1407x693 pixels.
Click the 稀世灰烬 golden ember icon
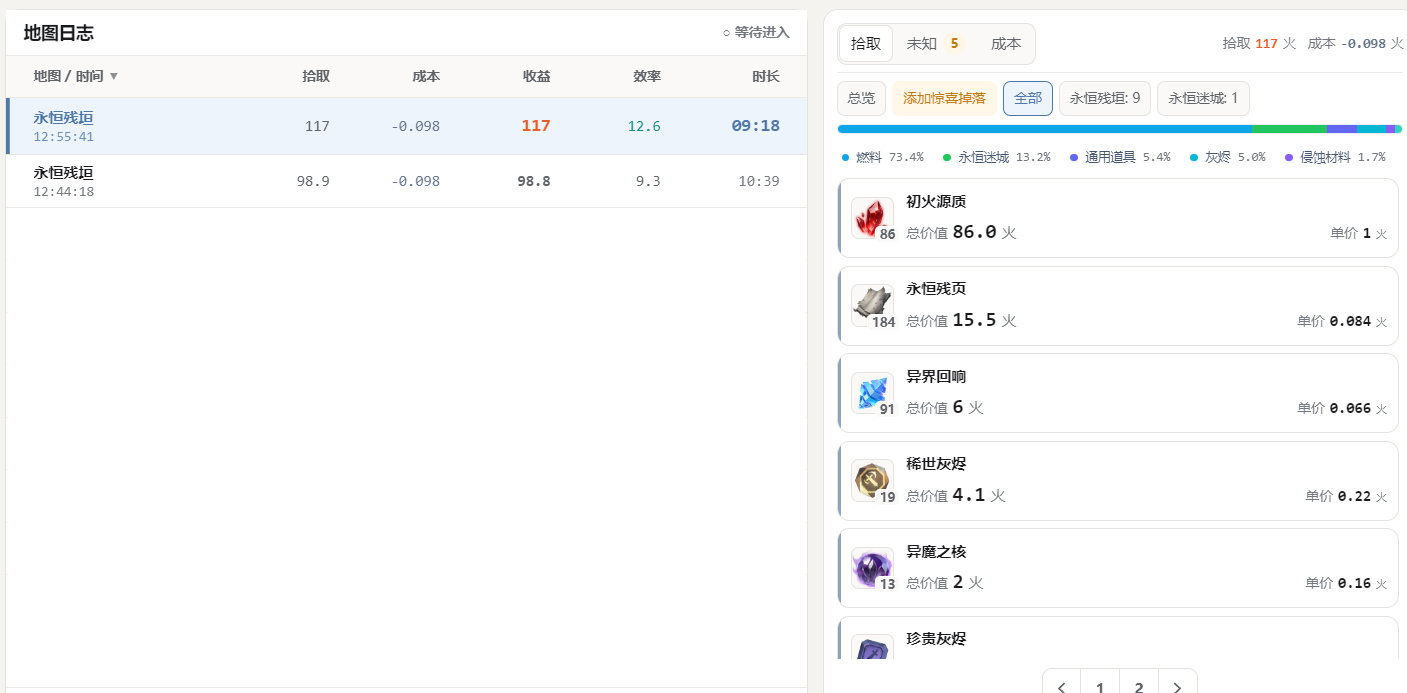click(872, 481)
